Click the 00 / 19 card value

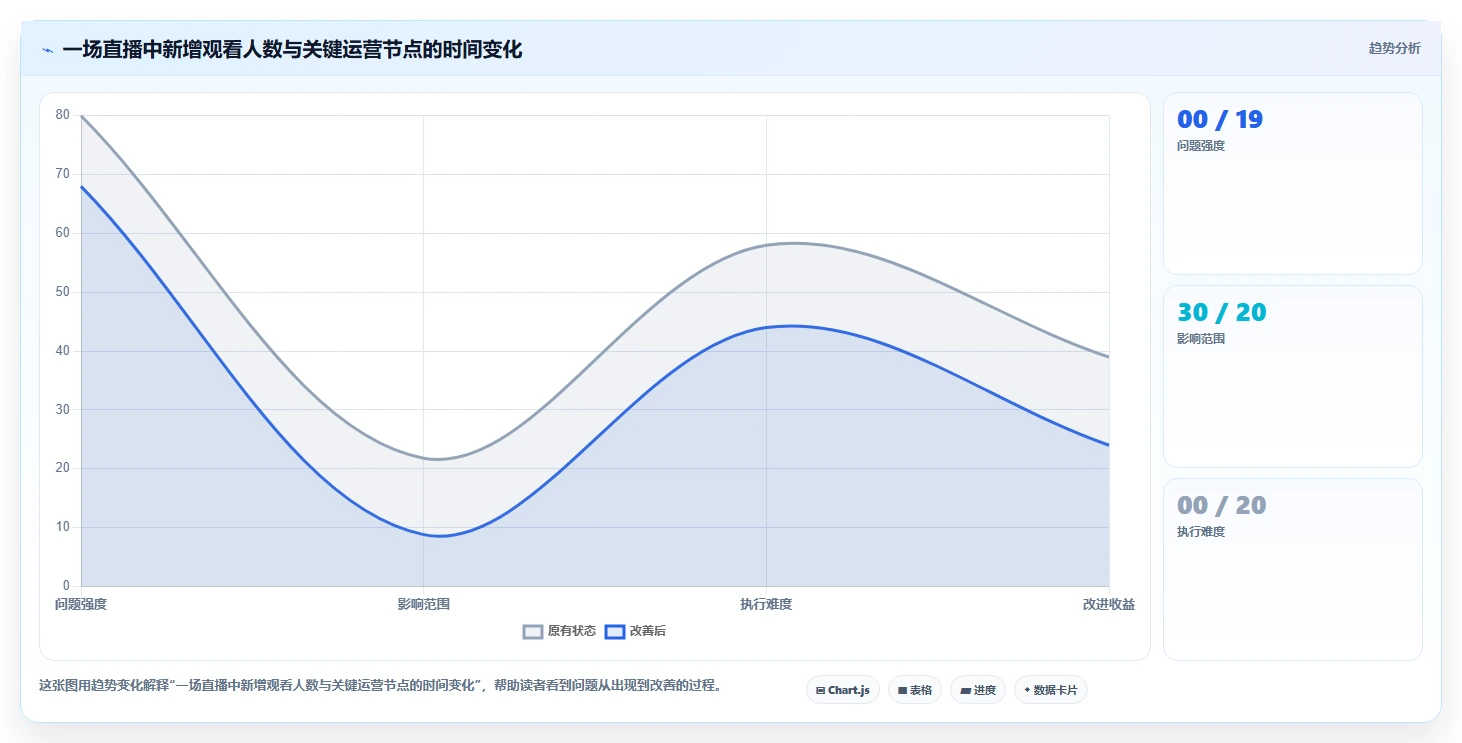1220,120
